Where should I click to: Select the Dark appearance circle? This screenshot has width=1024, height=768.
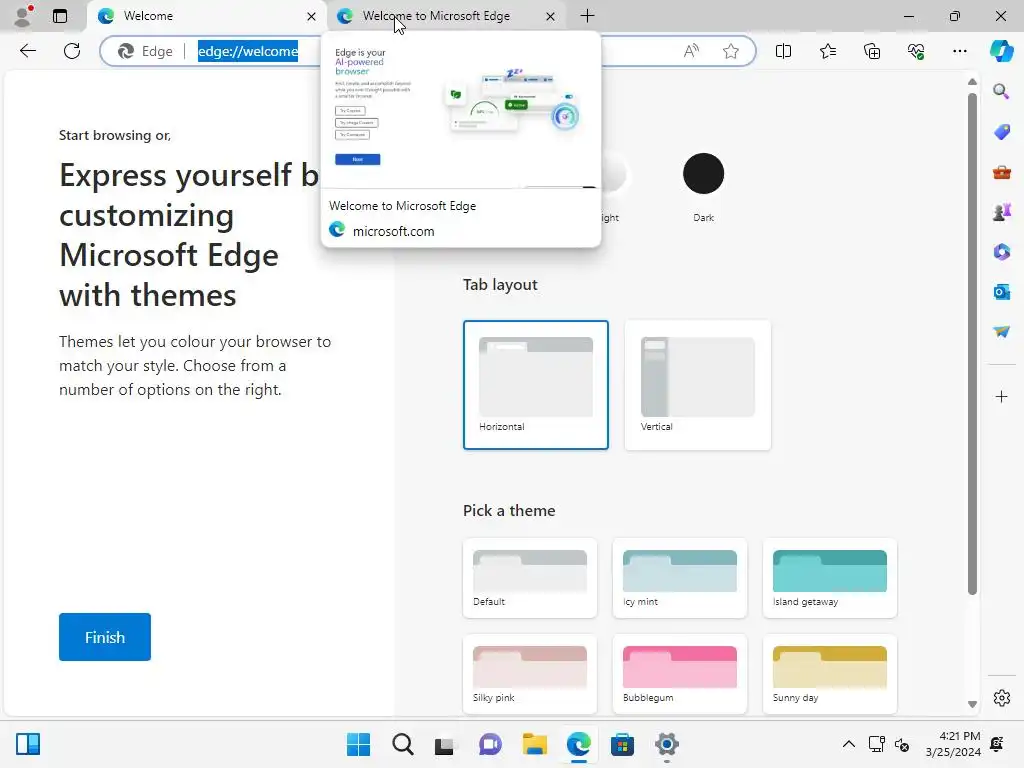703,174
